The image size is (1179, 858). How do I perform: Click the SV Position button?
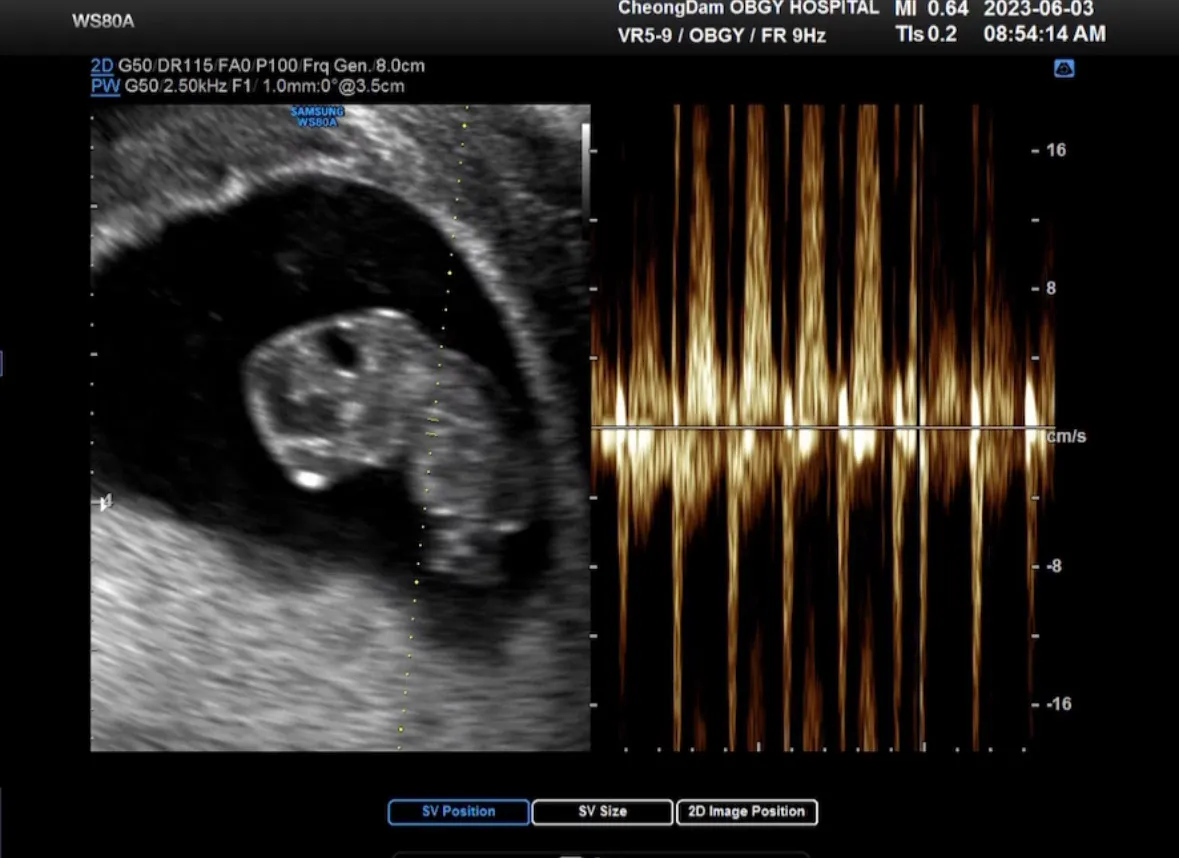pyautogui.click(x=459, y=811)
